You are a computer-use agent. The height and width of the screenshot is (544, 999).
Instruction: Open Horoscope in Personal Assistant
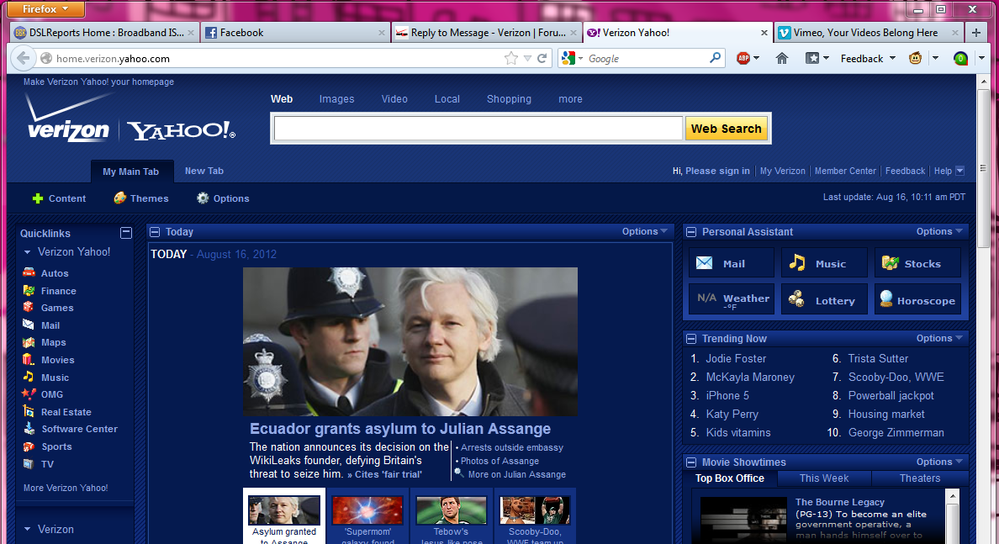[915, 300]
